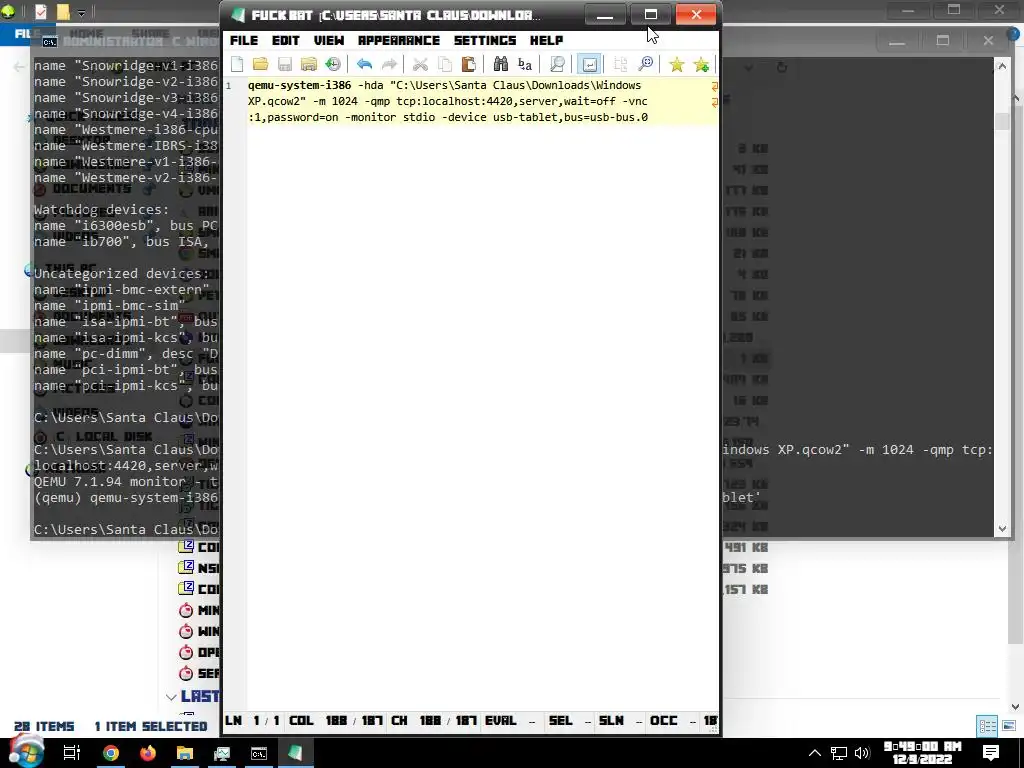The width and height of the screenshot is (1024, 768).
Task: Click the file history clock icon
Action: pyautogui.click(x=333, y=64)
